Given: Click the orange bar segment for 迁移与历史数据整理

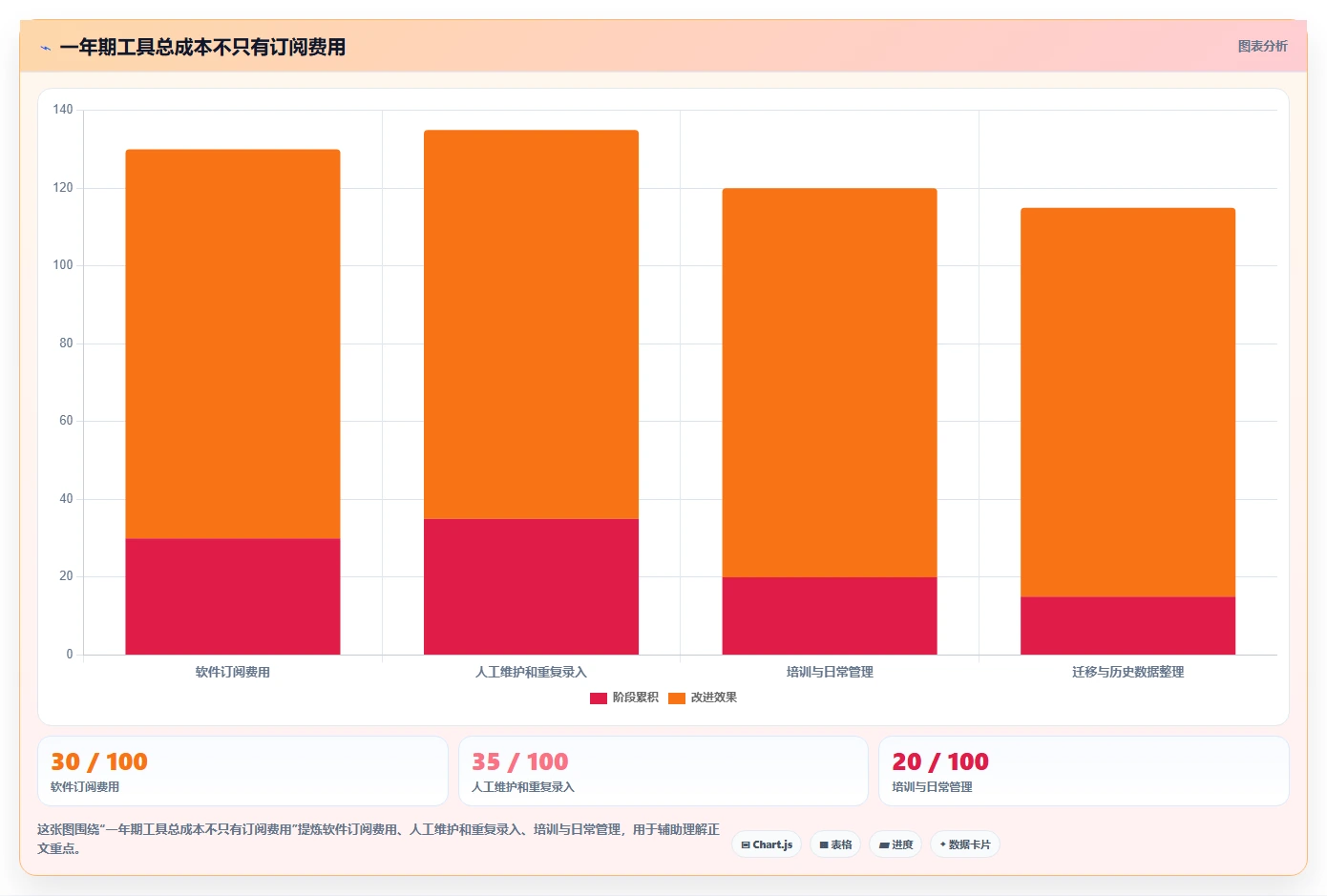Looking at the screenshot, I should coord(1127,403).
